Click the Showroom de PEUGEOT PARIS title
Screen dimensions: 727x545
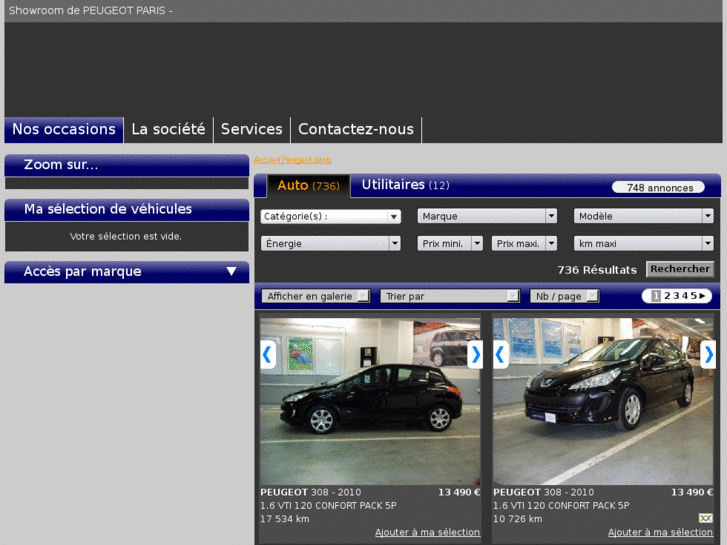click(x=91, y=11)
